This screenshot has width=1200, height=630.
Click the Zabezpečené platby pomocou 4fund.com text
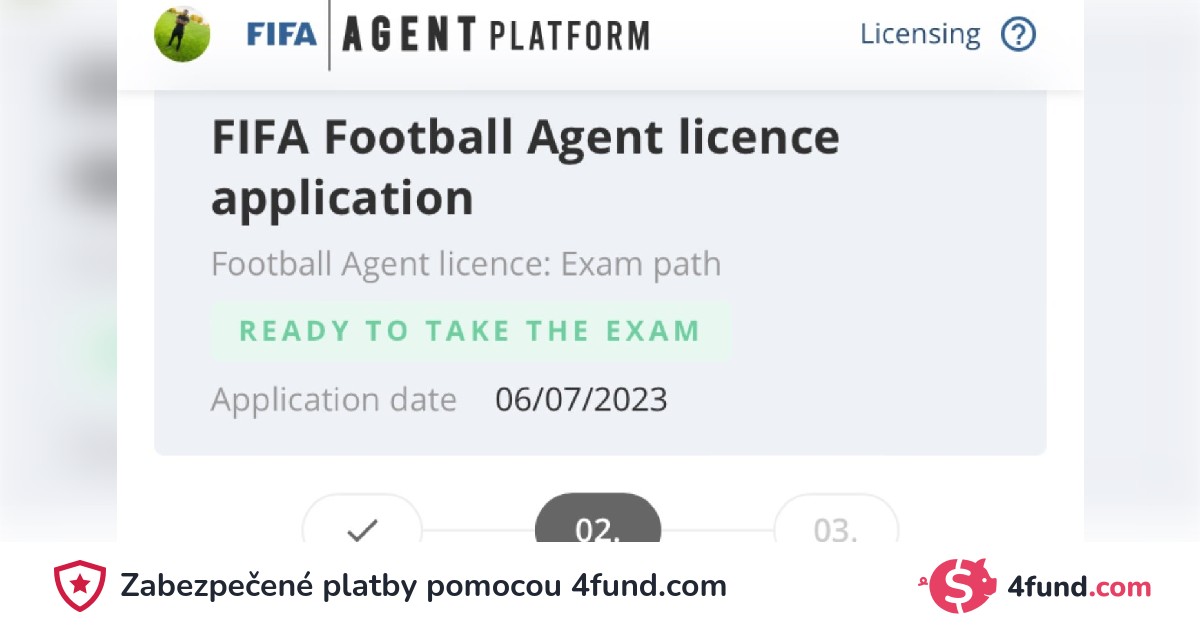423,586
